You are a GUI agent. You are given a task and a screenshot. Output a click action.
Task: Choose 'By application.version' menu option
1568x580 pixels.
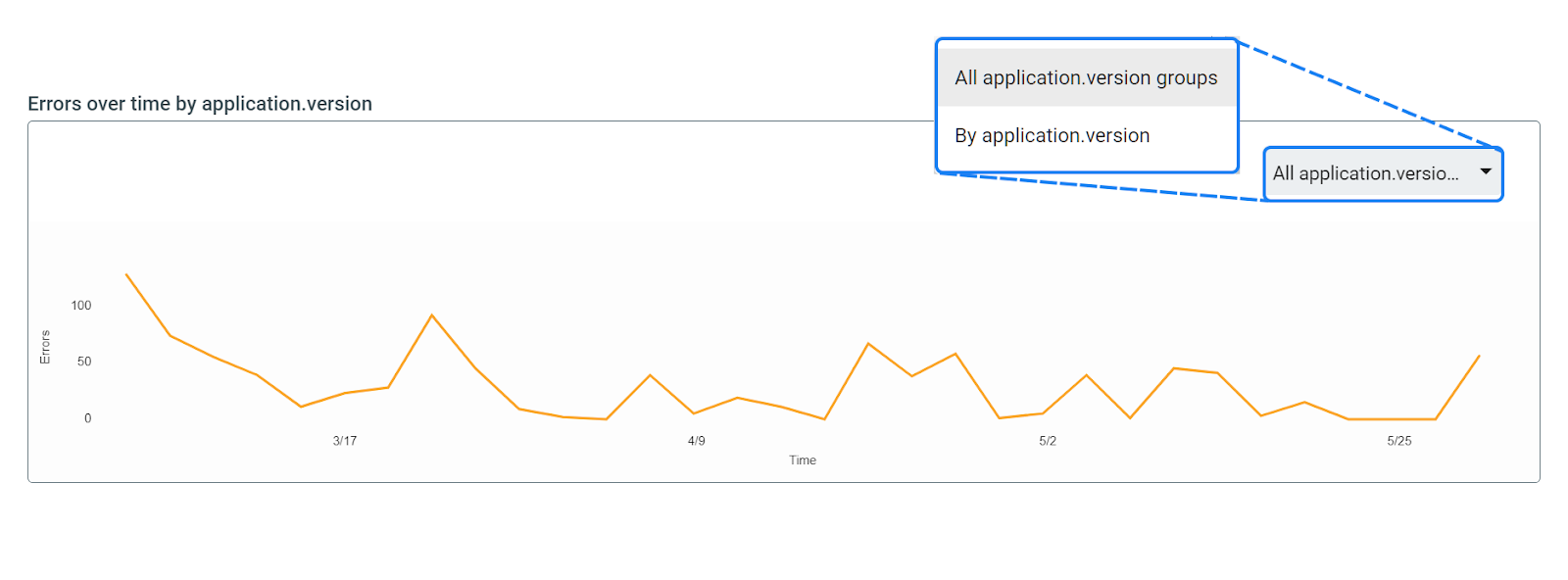tap(1053, 136)
